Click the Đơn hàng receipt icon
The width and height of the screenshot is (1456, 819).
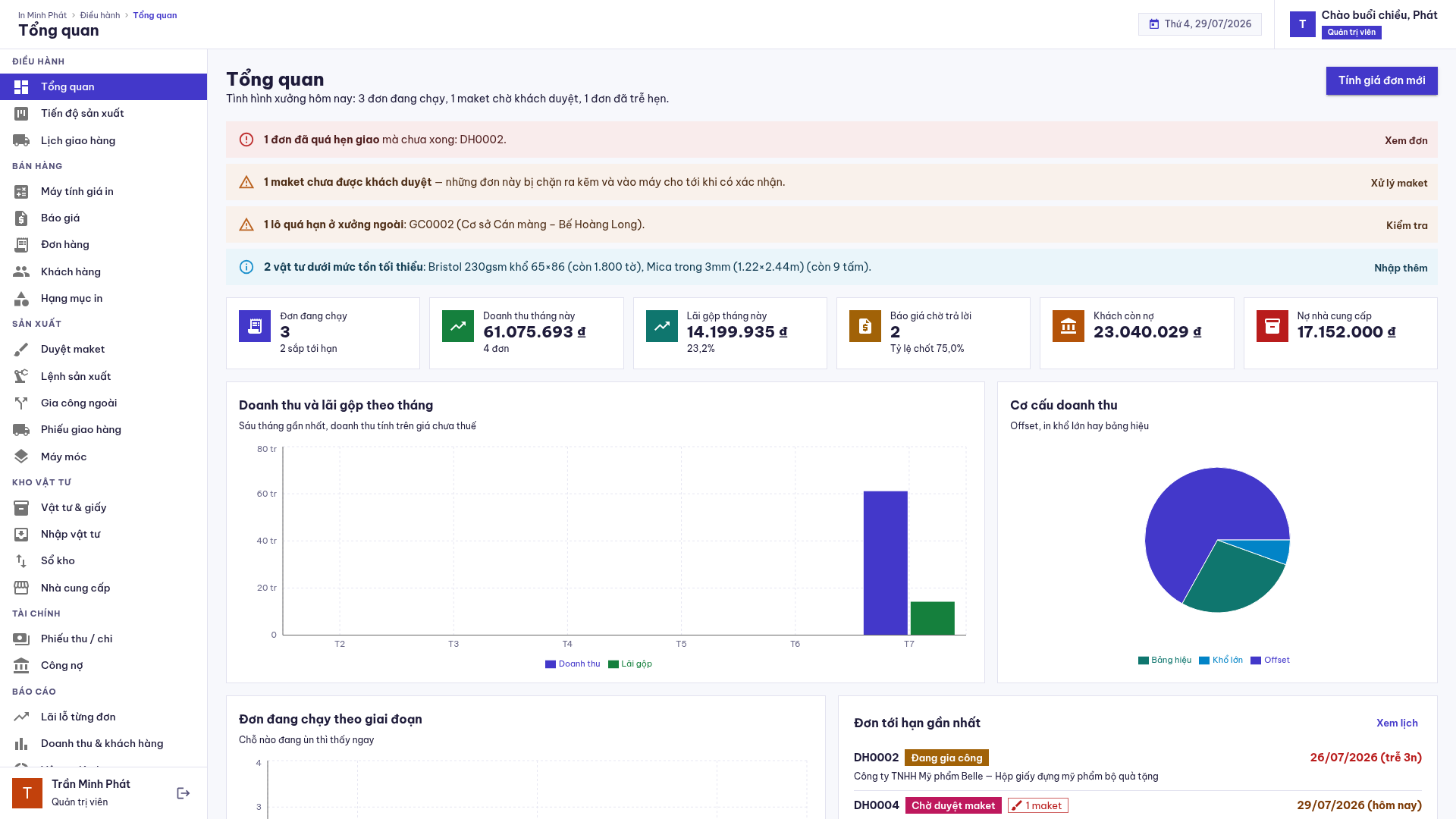(21, 245)
